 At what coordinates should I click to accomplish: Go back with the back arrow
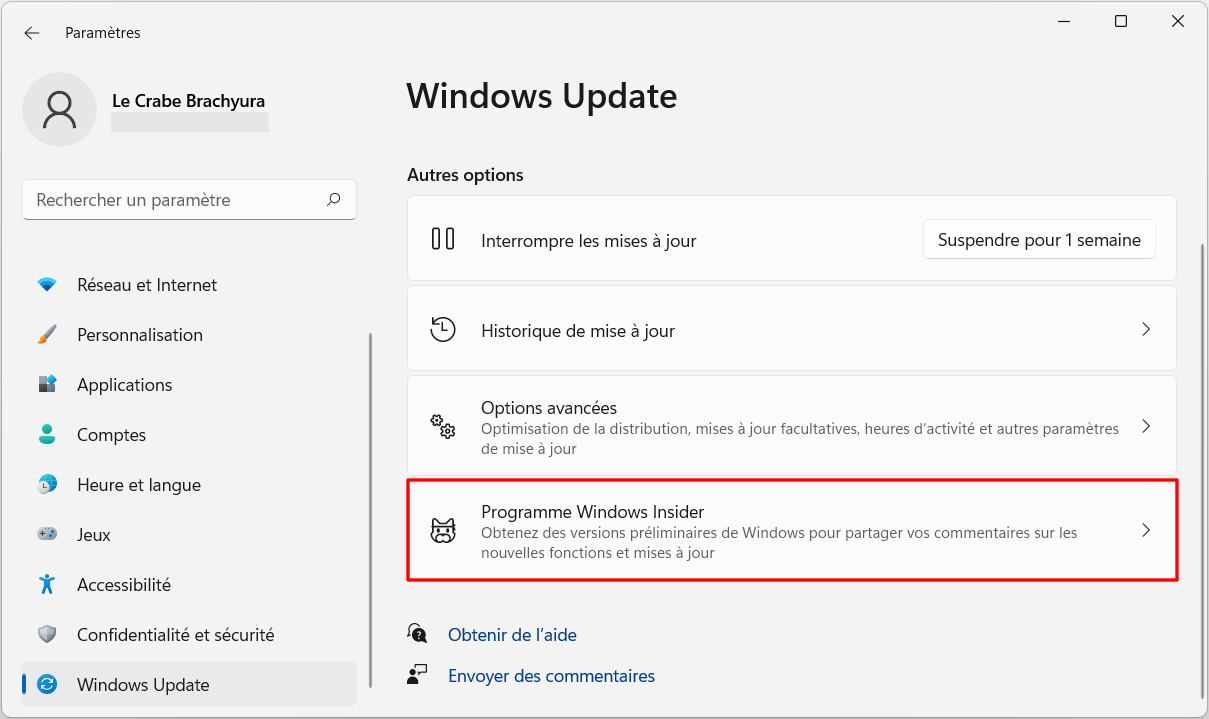click(32, 33)
